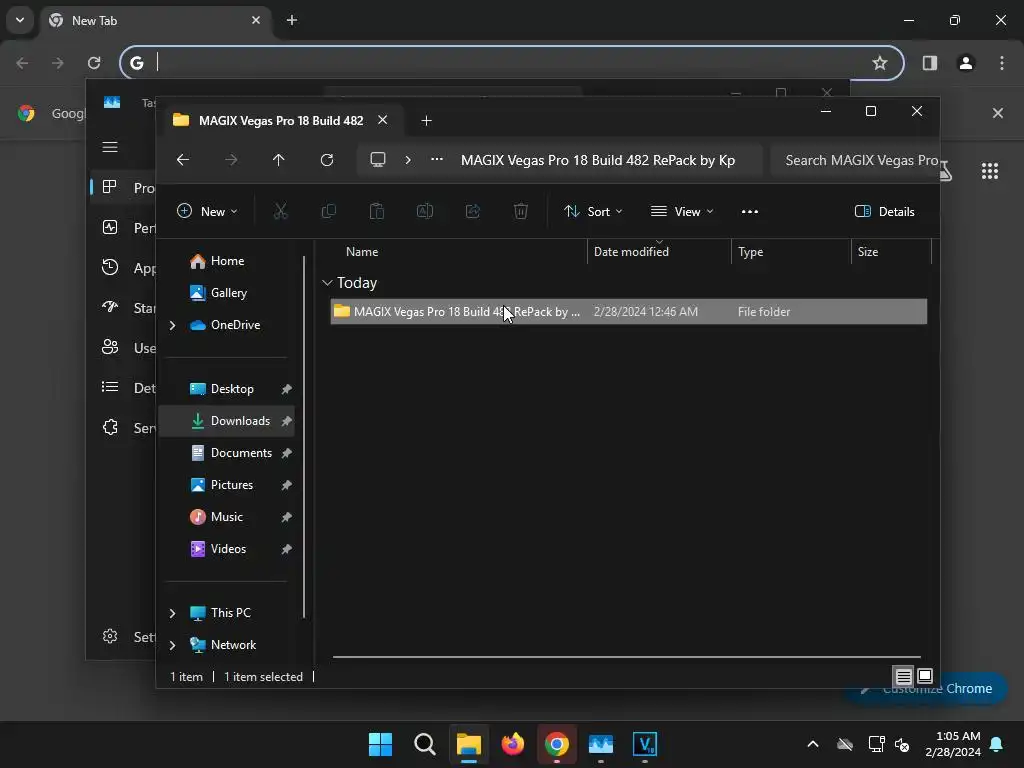Viewport: 1024px width, 768px height.
Task: Open Windows Search from the taskbar
Action: (424, 744)
